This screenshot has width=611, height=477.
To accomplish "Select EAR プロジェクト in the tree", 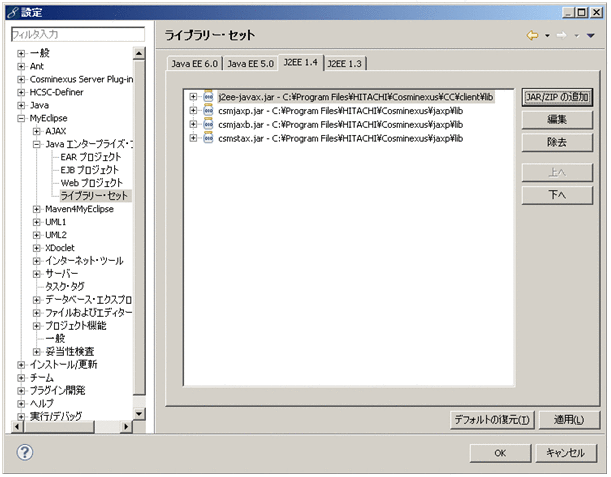I will pyautogui.click(x=91, y=157).
